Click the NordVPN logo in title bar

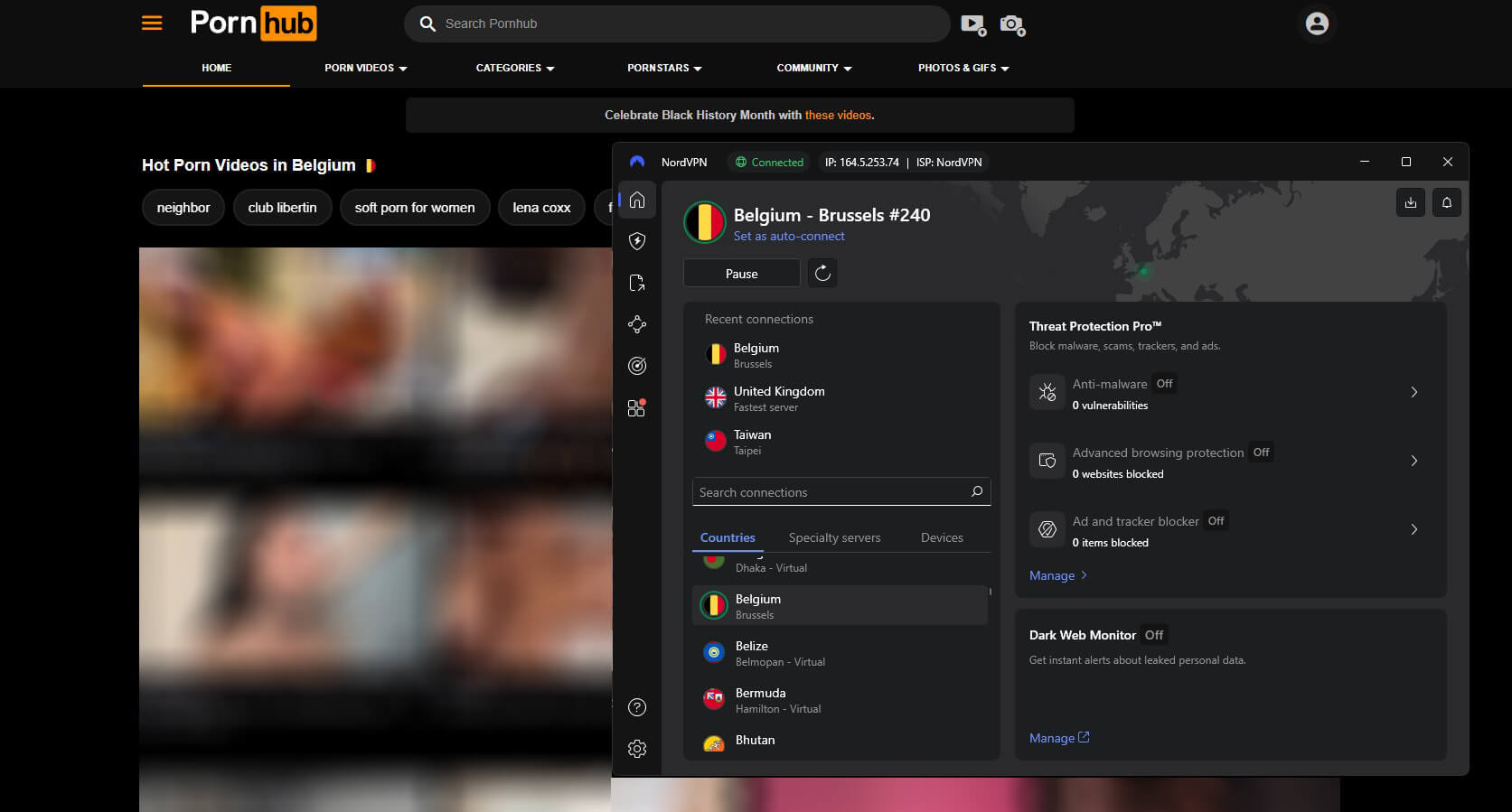point(637,162)
